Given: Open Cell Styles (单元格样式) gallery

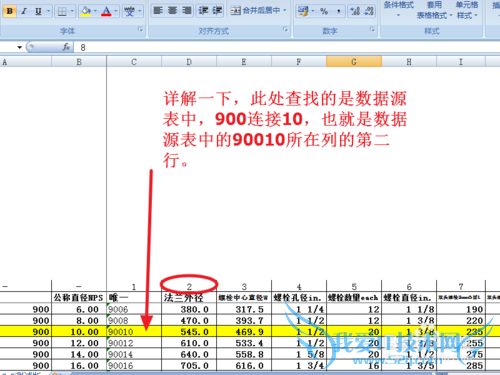Looking at the screenshot, I should click(467, 10).
